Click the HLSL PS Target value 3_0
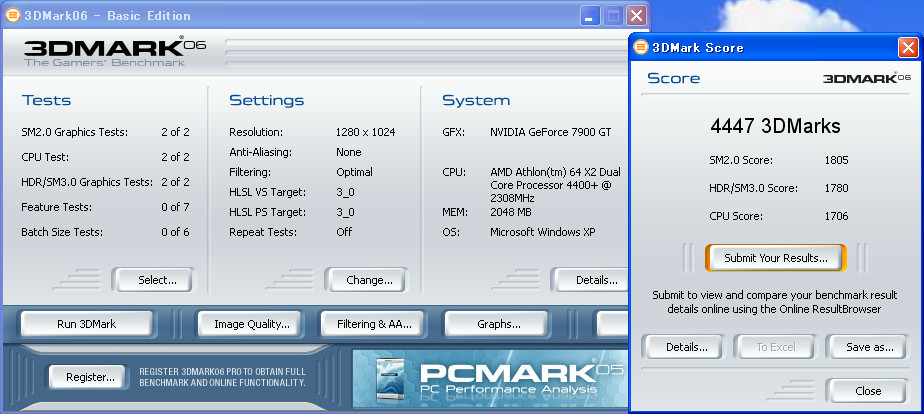The image size is (924, 414). (x=345, y=213)
